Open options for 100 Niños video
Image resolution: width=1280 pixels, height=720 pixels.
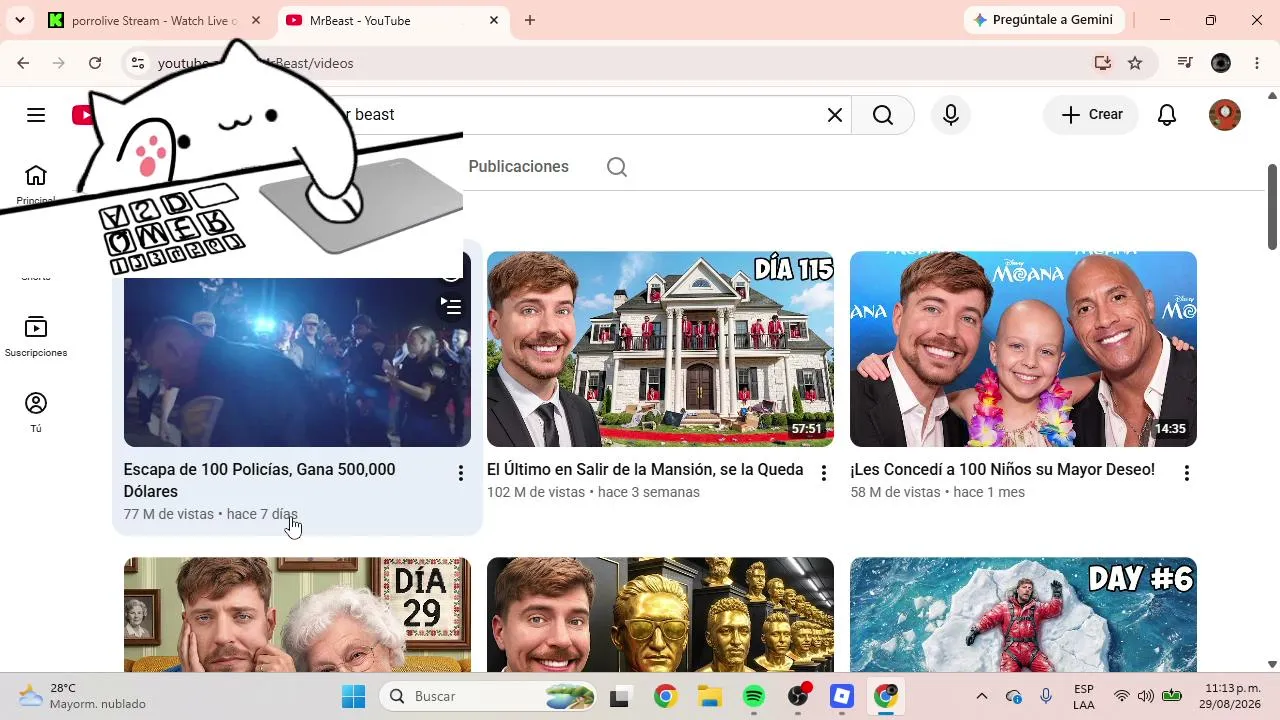click(x=1187, y=474)
